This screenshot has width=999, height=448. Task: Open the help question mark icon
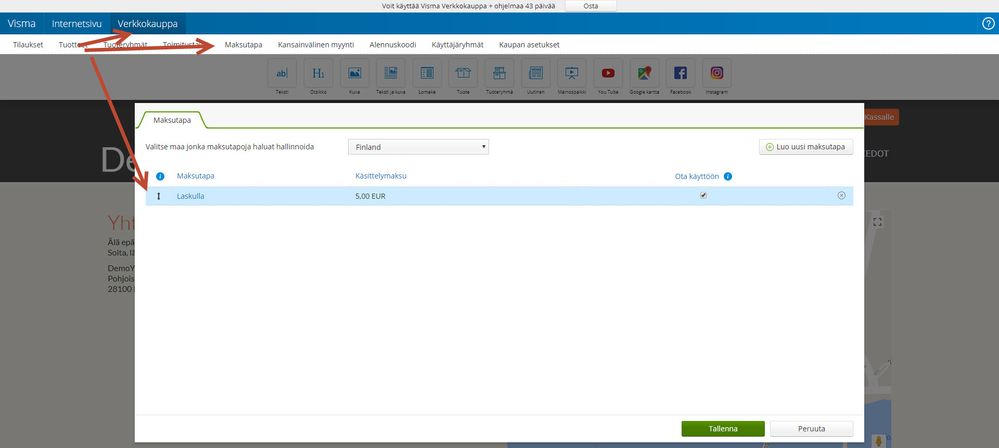click(x=988, y=24)
